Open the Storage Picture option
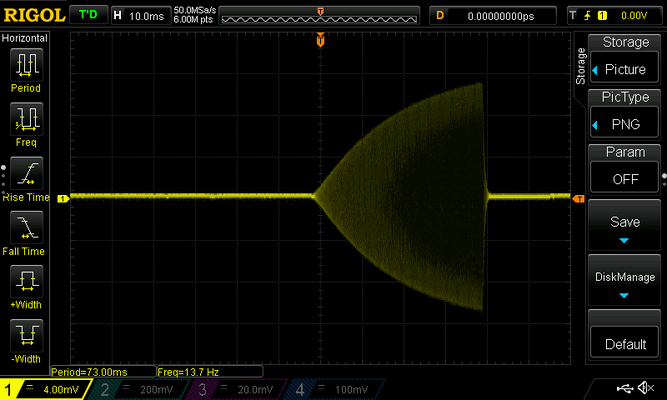Screen dimensions: 667x400 [x=624, y=69]
